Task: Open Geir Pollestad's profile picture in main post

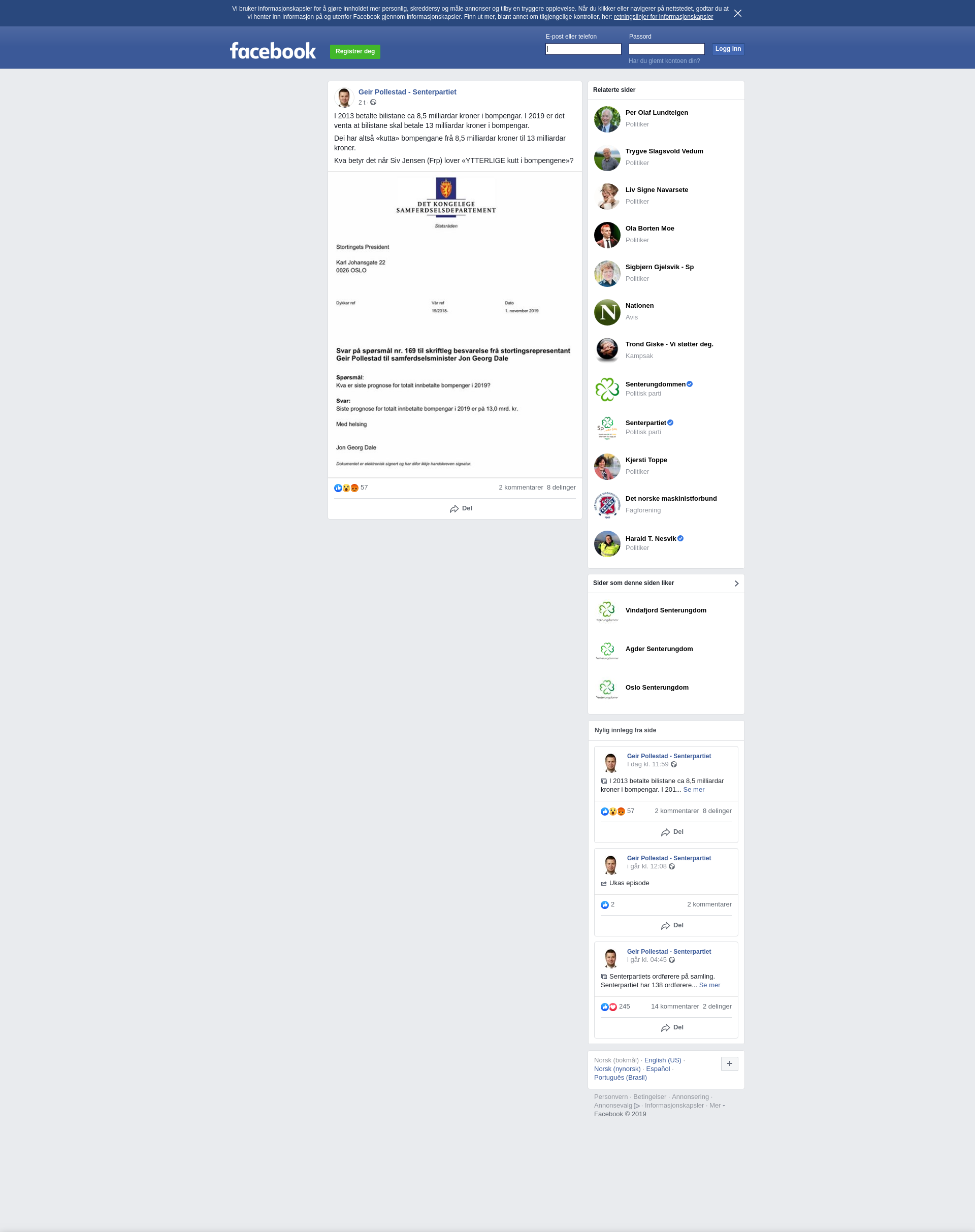Action: (344, 97)
